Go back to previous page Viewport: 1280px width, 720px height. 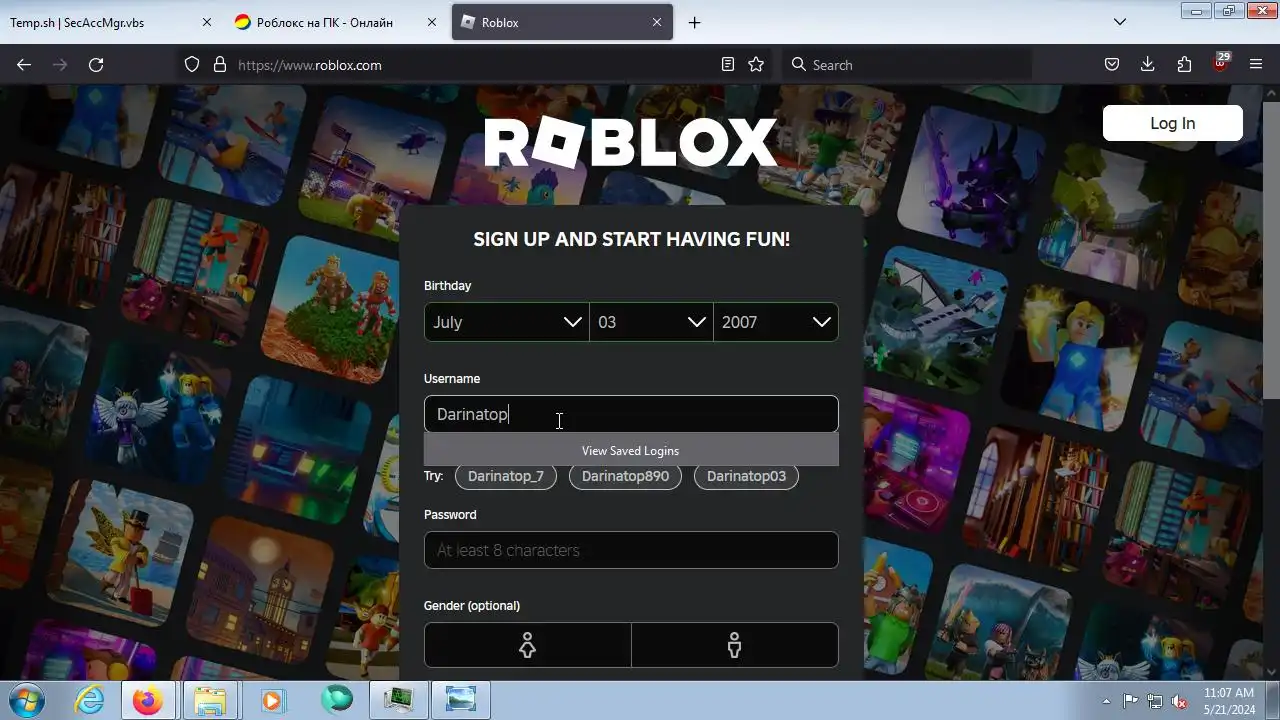[x=24, y=65]
